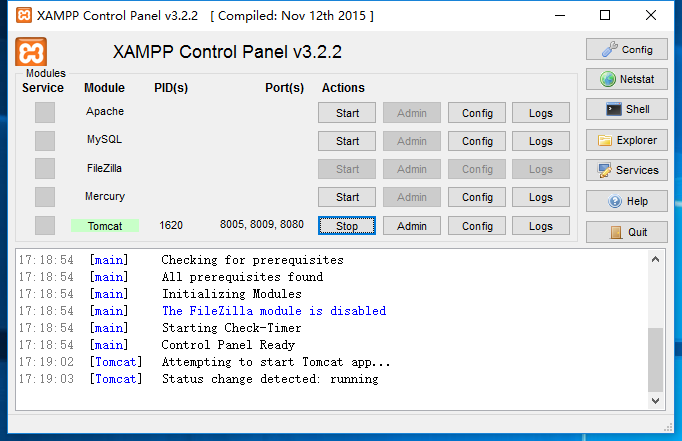Click the window resize grip in status bar

pos(669,428)
